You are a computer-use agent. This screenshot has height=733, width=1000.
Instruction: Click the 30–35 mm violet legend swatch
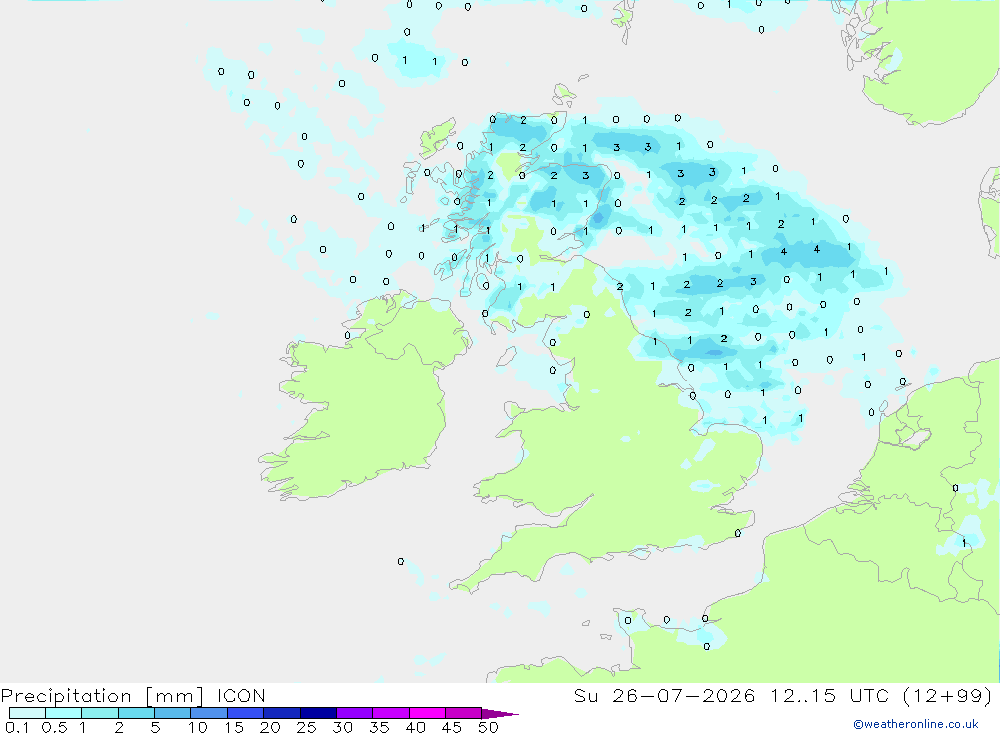tap(355, 713)
